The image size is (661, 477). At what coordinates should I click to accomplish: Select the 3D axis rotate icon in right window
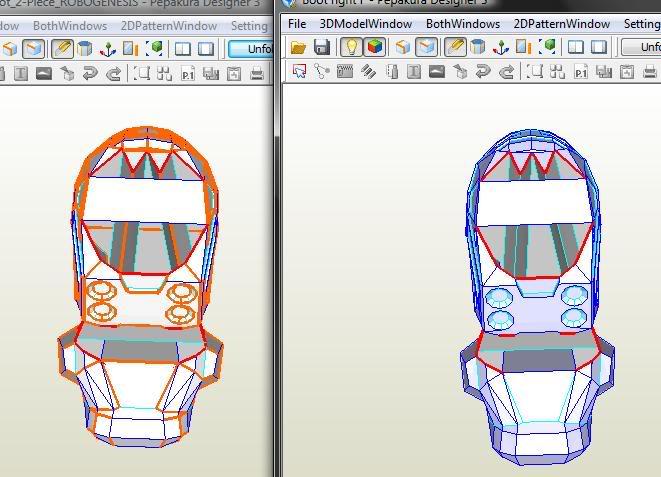tap(501, 47)
